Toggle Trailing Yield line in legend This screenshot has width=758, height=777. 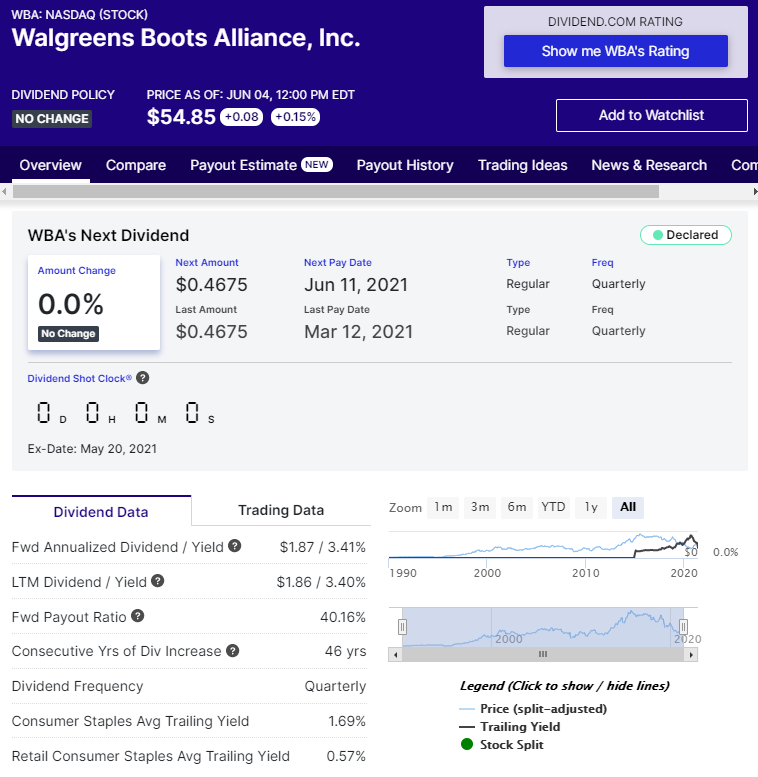[x=510, y=726]
